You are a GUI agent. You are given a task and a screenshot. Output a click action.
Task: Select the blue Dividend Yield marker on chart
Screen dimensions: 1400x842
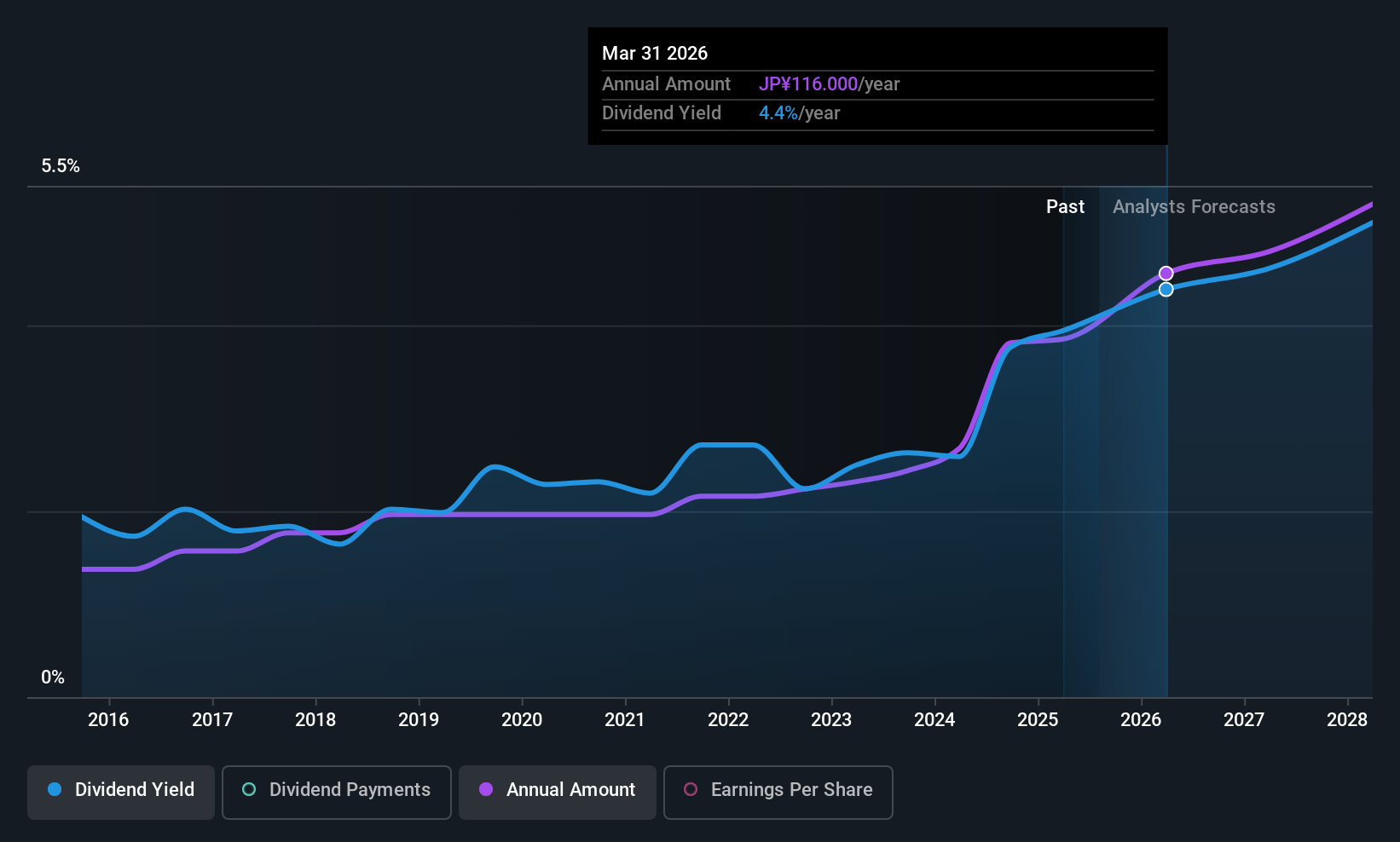click(1166, 289)
